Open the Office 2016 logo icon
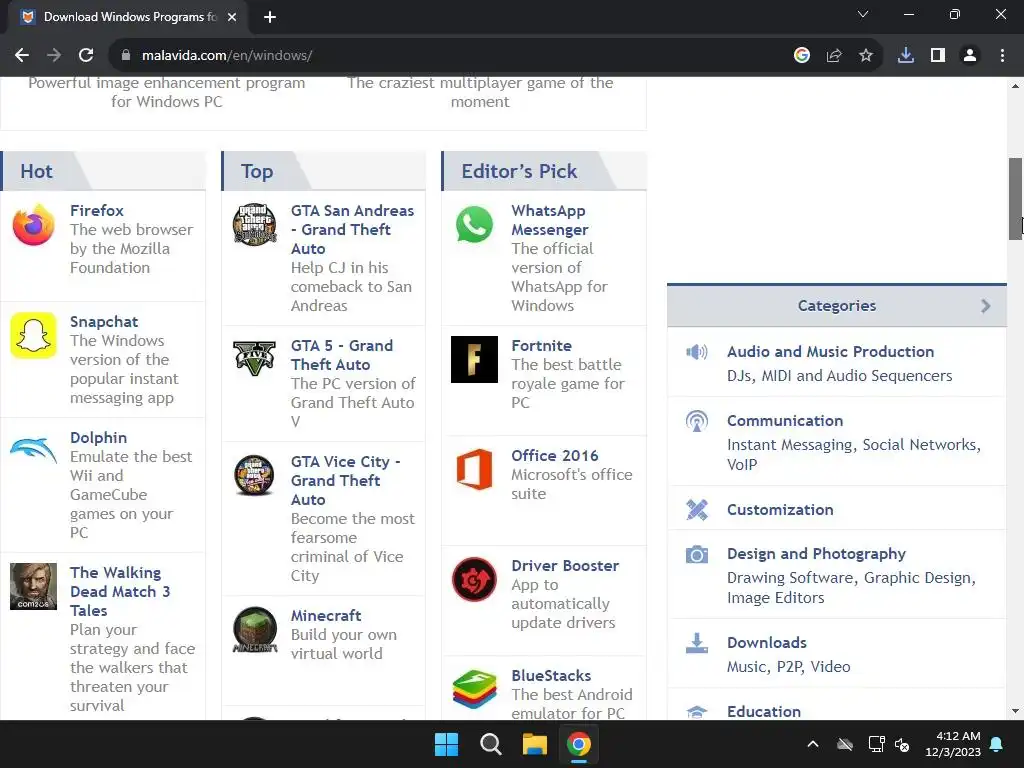 475,469
